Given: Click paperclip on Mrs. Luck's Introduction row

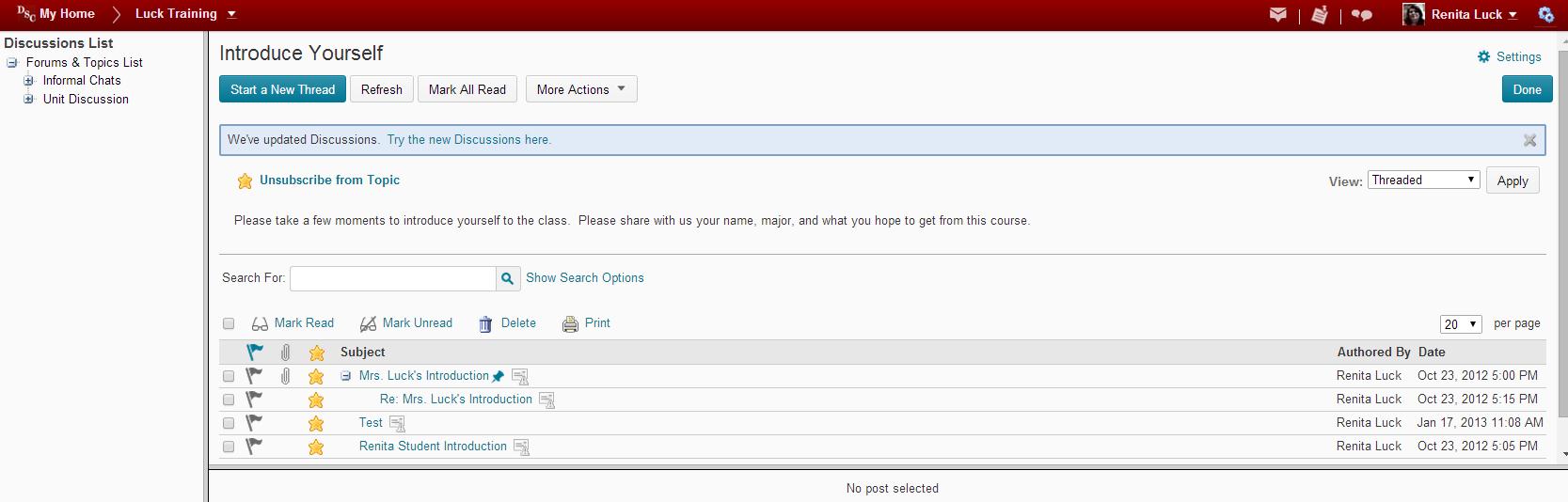Looking at the screenshot, I should point(285,376).
